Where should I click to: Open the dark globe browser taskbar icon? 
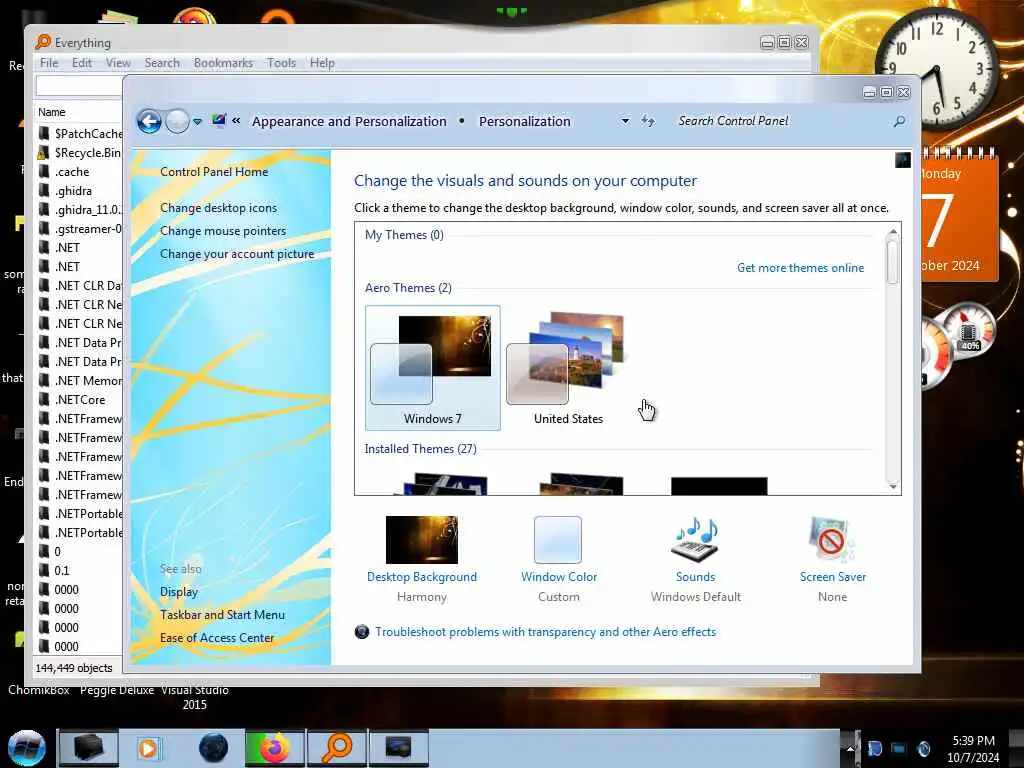(213, 748)
